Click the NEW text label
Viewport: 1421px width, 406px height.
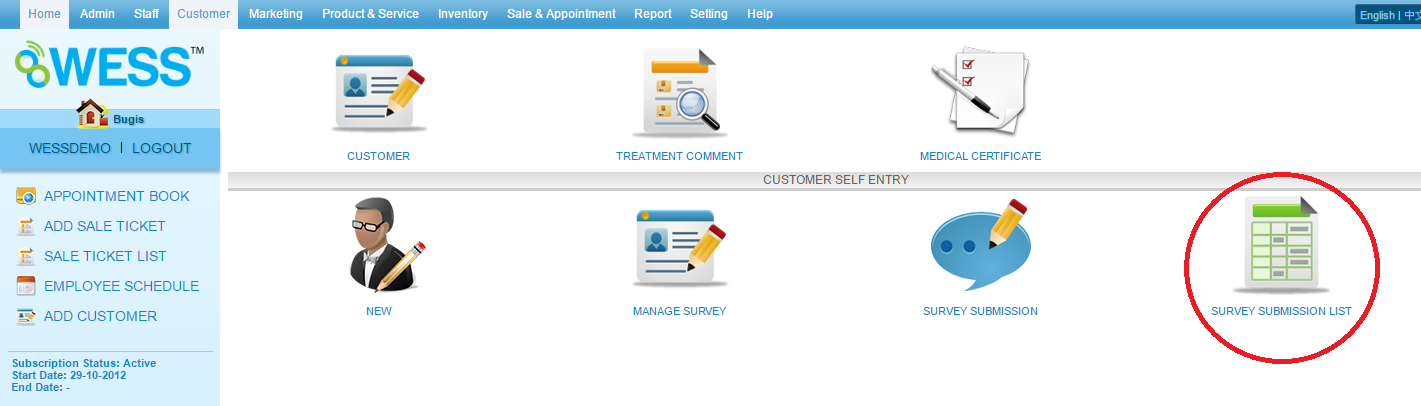379,311
